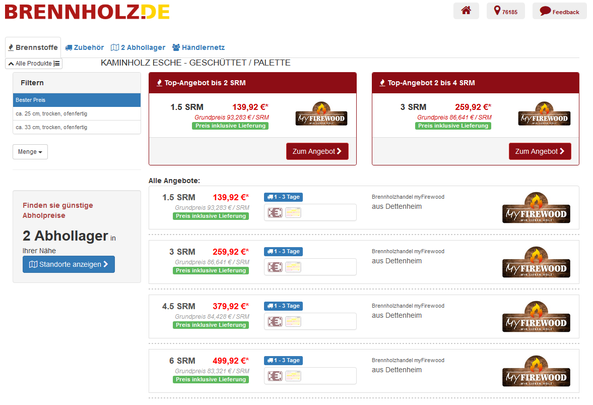593x405 pixels.
Task: Click myFirewood logo in 1.5 SRM offer row
Action: pos(536,208)
